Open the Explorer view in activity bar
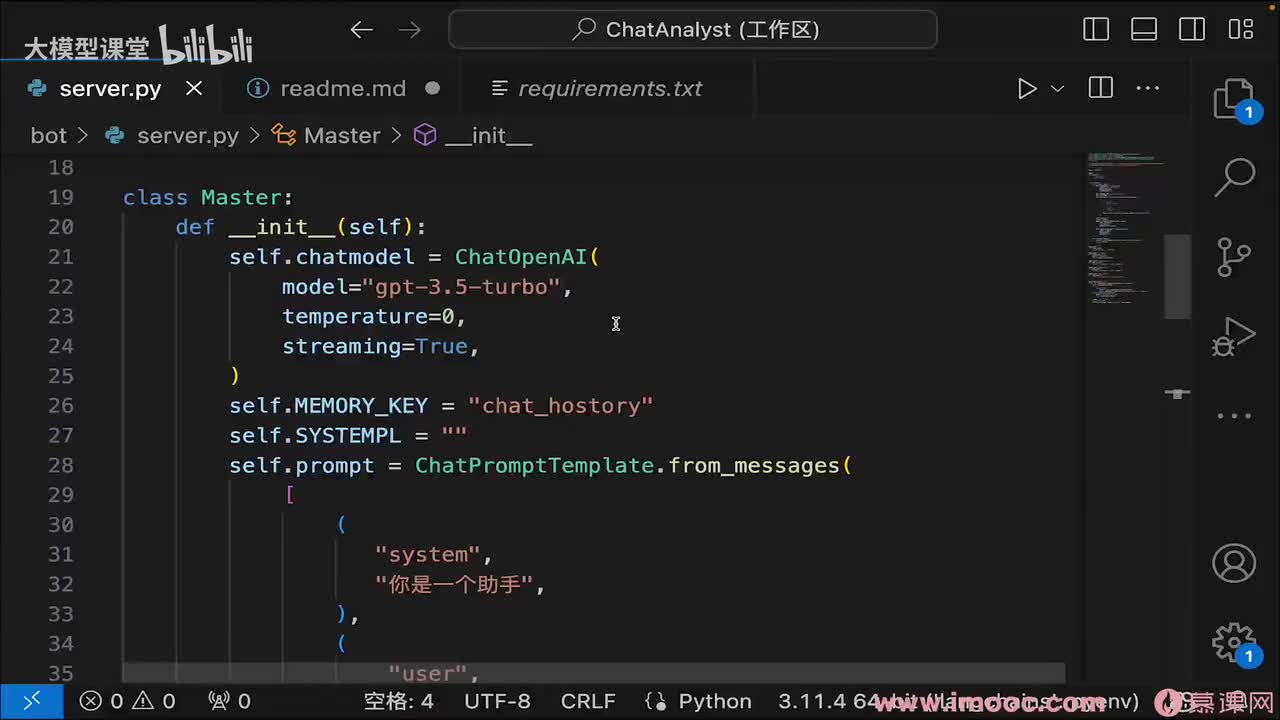Screen dimensions: 1280x720 coord(1235,100)
